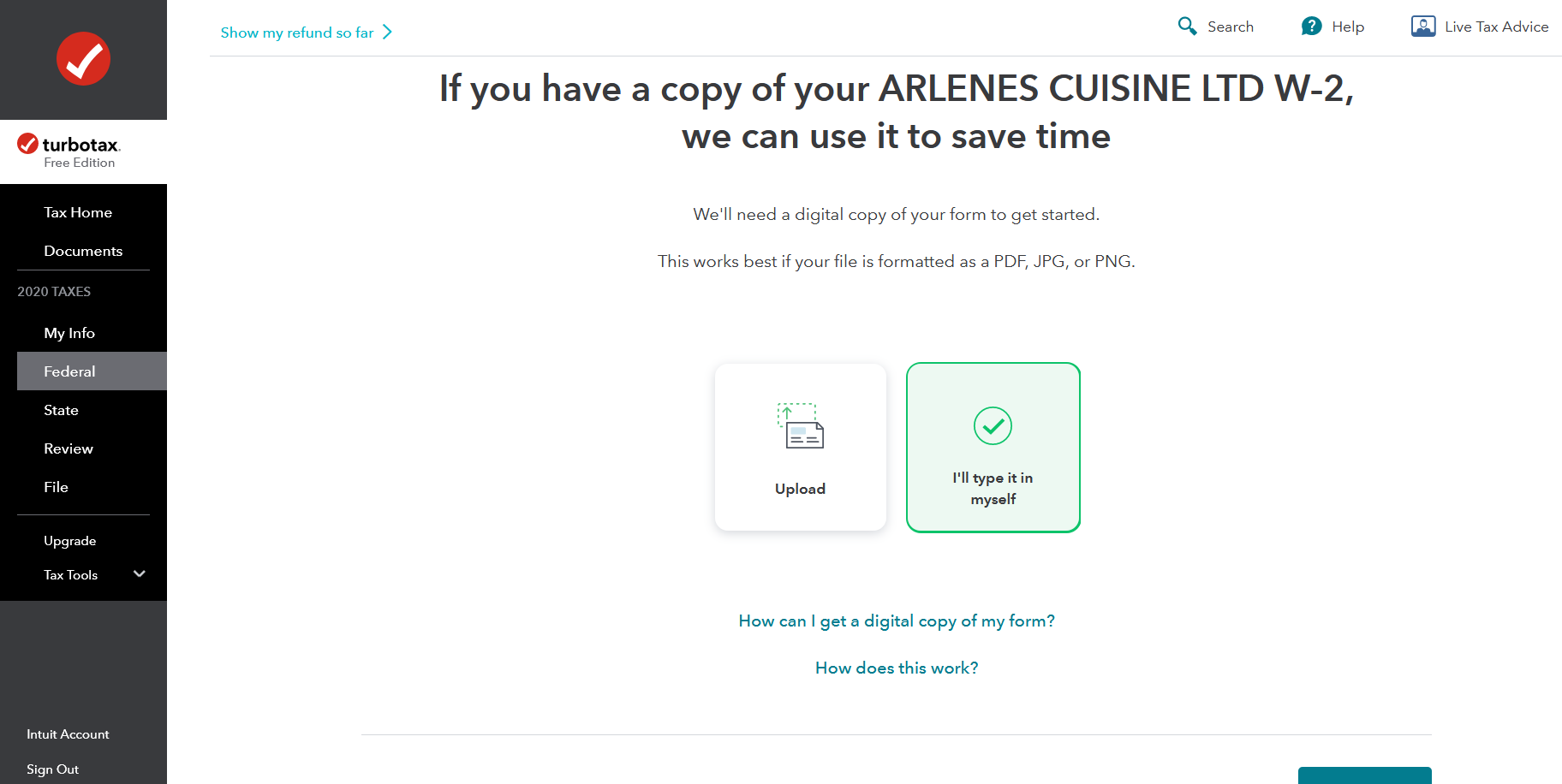Viewport: 1562px width, 784px height.
Task: Click the red TurboTax checkmark logo
Action: click(83, 59)
